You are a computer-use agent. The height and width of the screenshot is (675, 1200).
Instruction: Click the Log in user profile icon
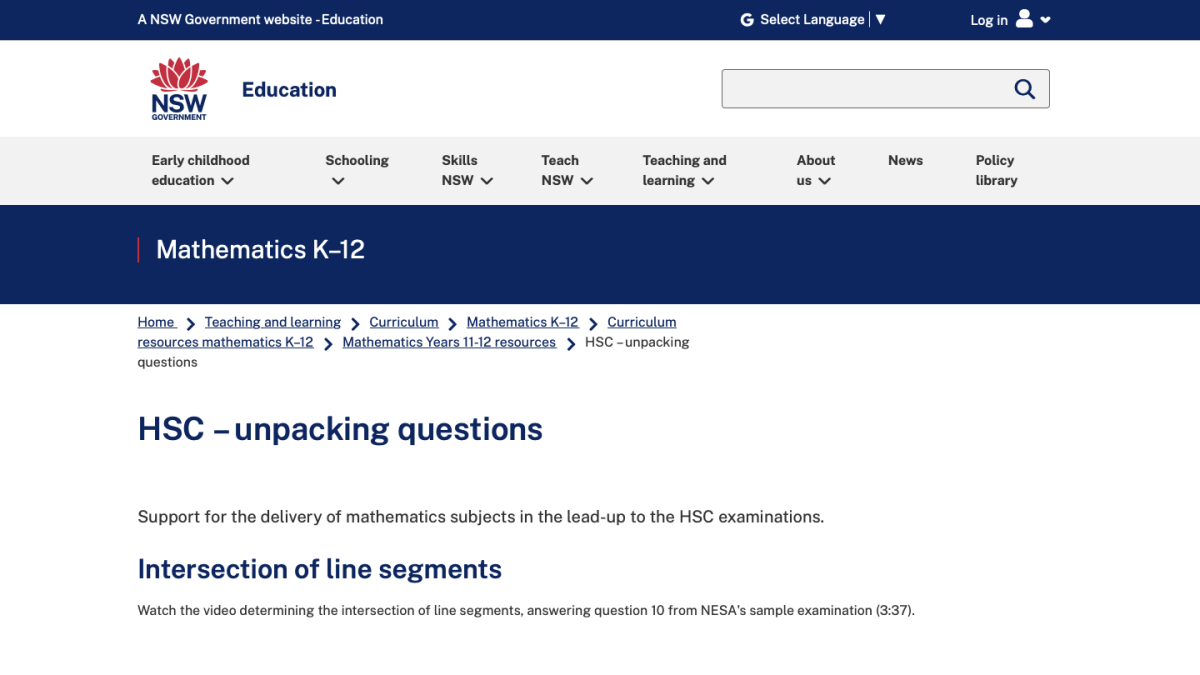pos(1024,19)
